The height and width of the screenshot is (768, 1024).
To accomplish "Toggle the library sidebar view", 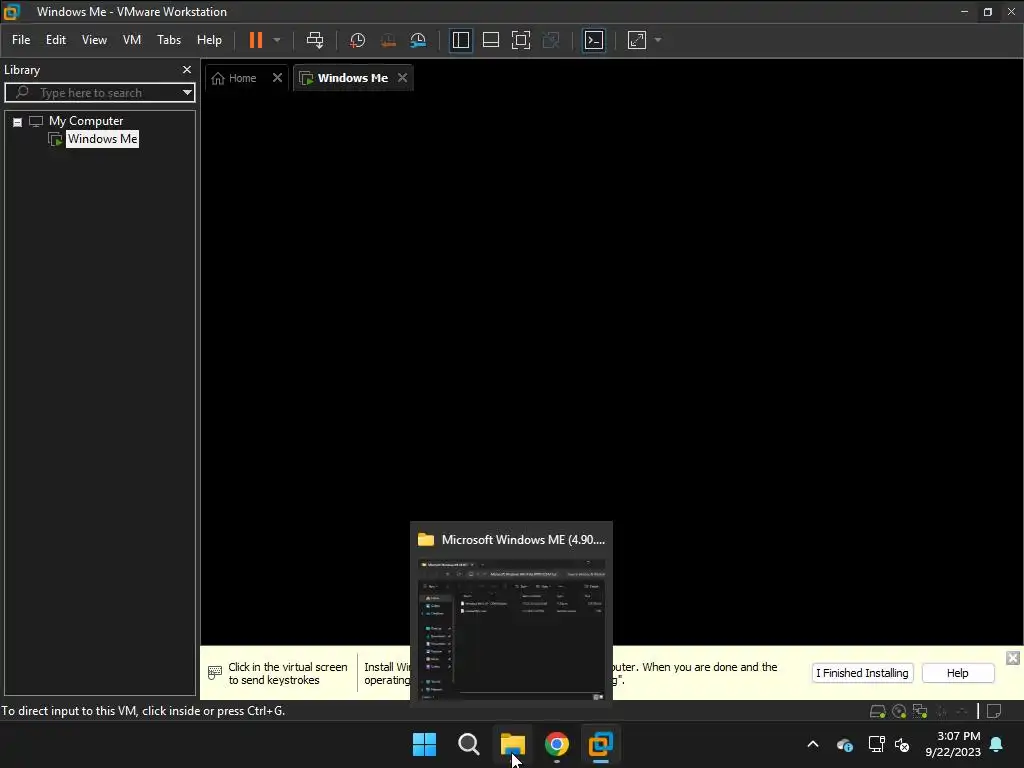I will coord(460,40).
